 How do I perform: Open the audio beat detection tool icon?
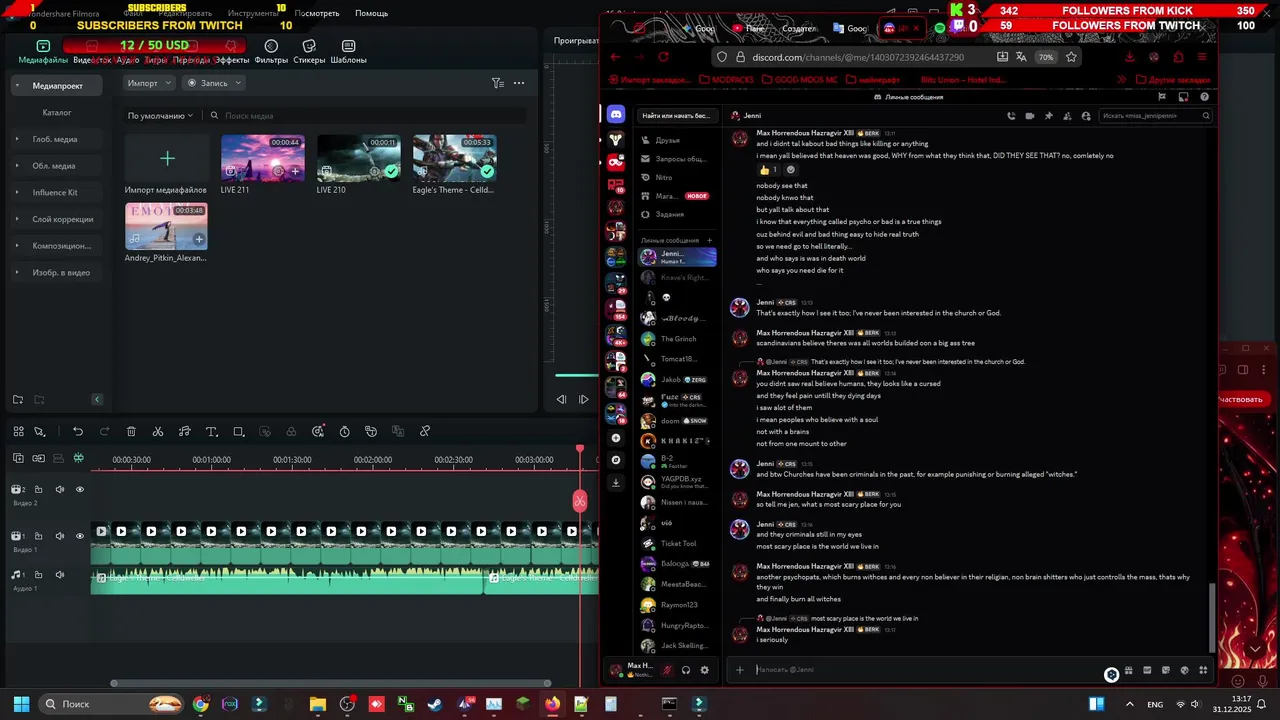point(184,432)
